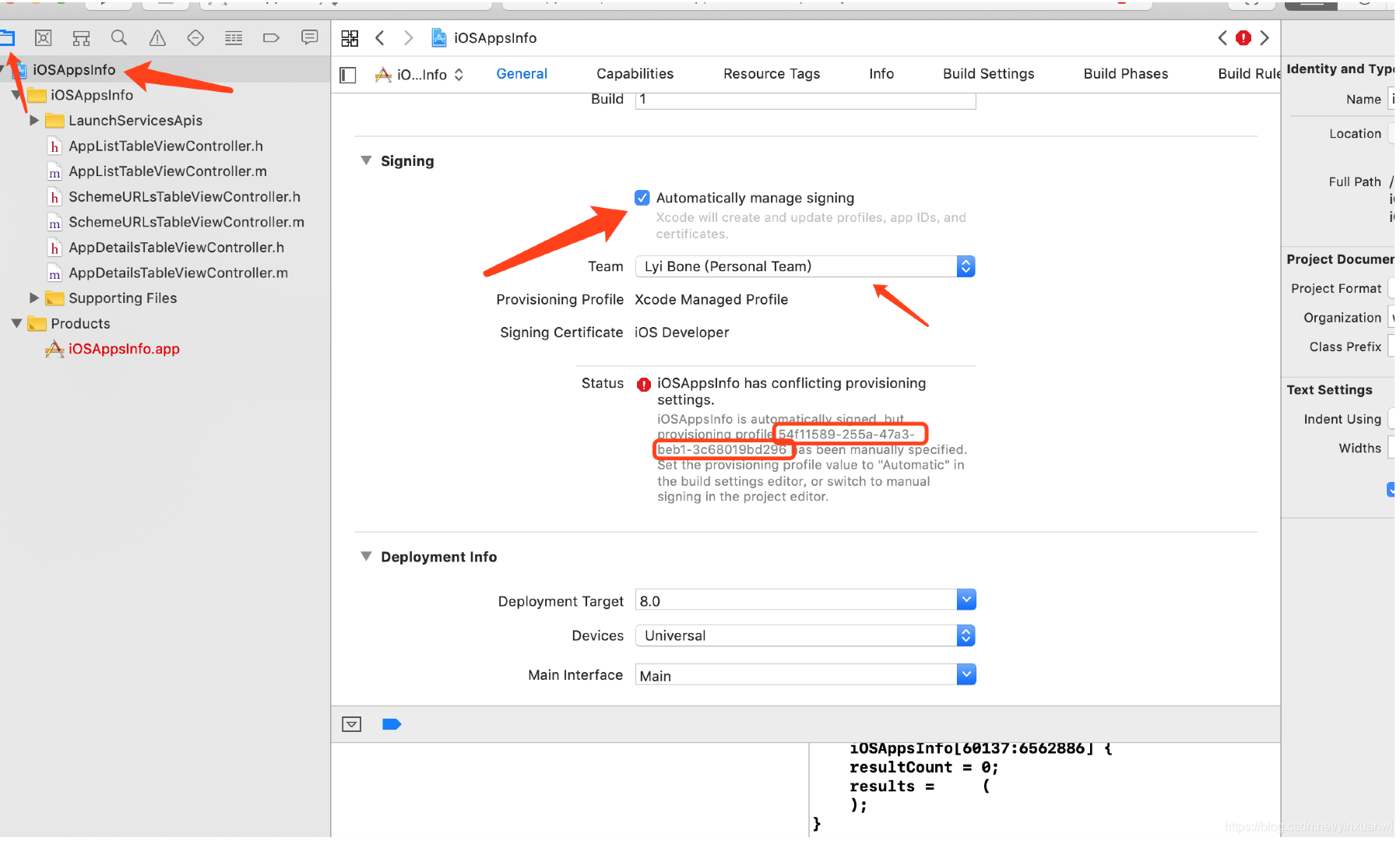Open the Main Interface dropdown
Screen dimensions: 1400x841
click(966, 674)
